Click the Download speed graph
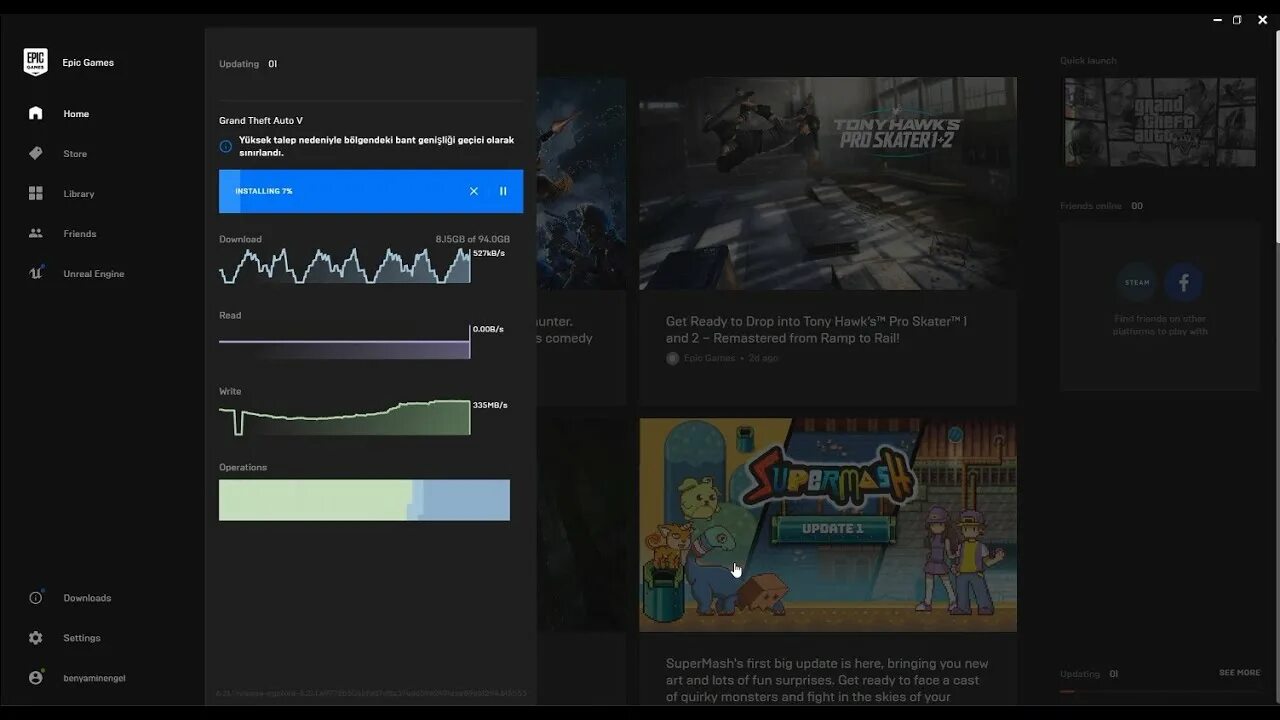Viewport: 1280px width, 720px height. tap(345, 265)
